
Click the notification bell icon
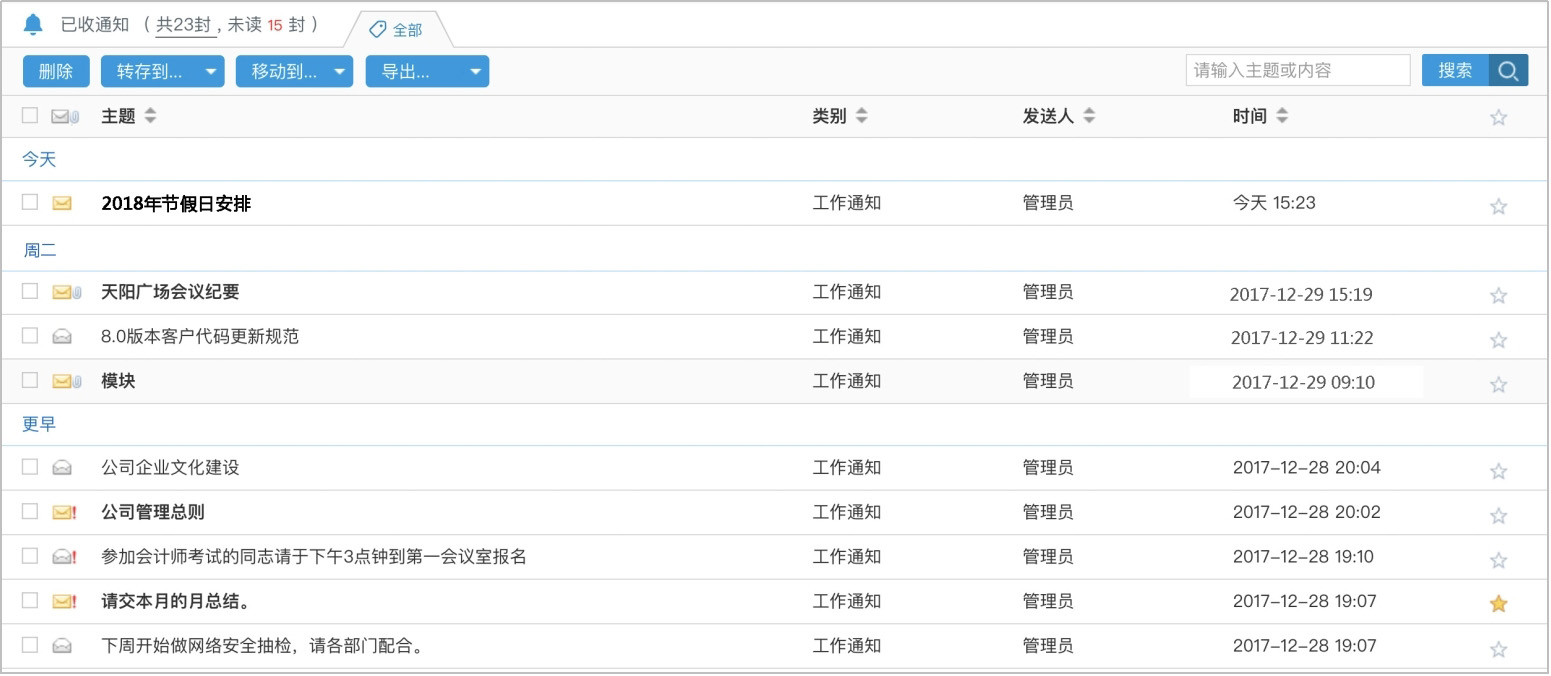(x=33, y=23)
